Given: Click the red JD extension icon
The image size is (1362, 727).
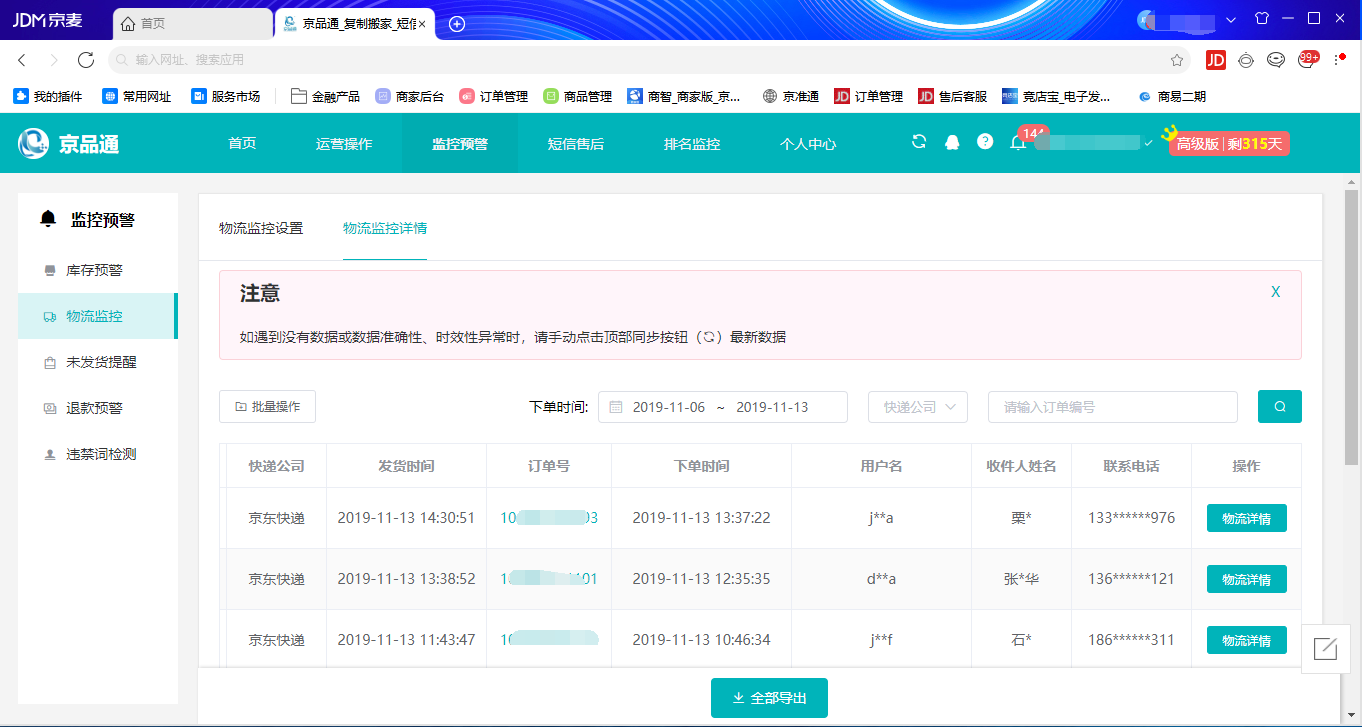Looking at the screenshot, I should [1215, 60].
